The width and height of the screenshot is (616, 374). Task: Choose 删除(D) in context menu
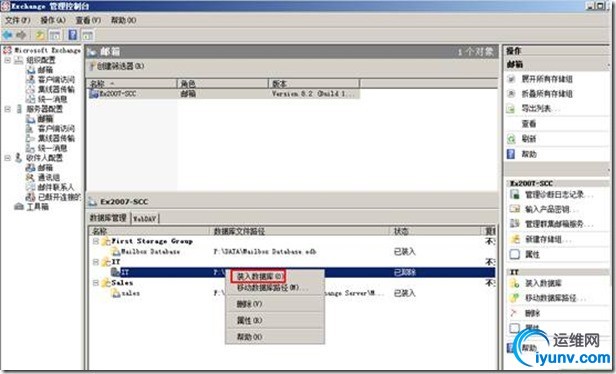click(x=274, y=304)
